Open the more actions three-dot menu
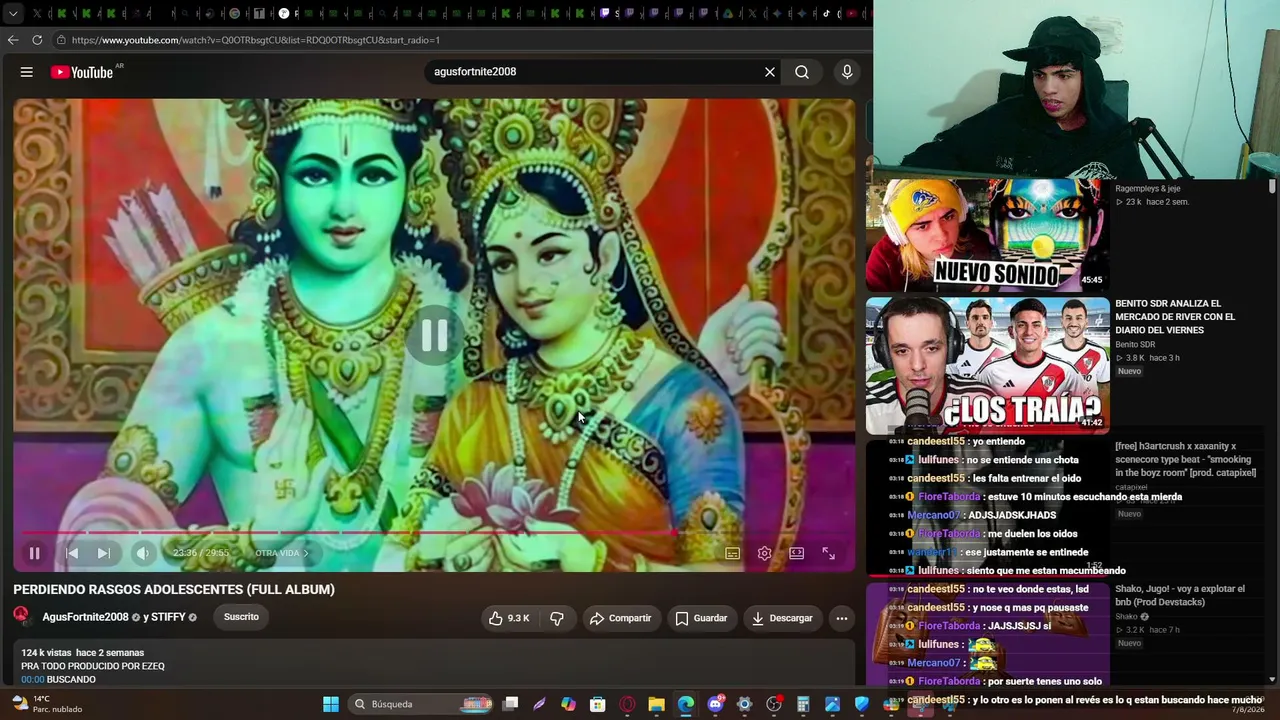The image size is (1280, 720). click(x=842, y=618)
